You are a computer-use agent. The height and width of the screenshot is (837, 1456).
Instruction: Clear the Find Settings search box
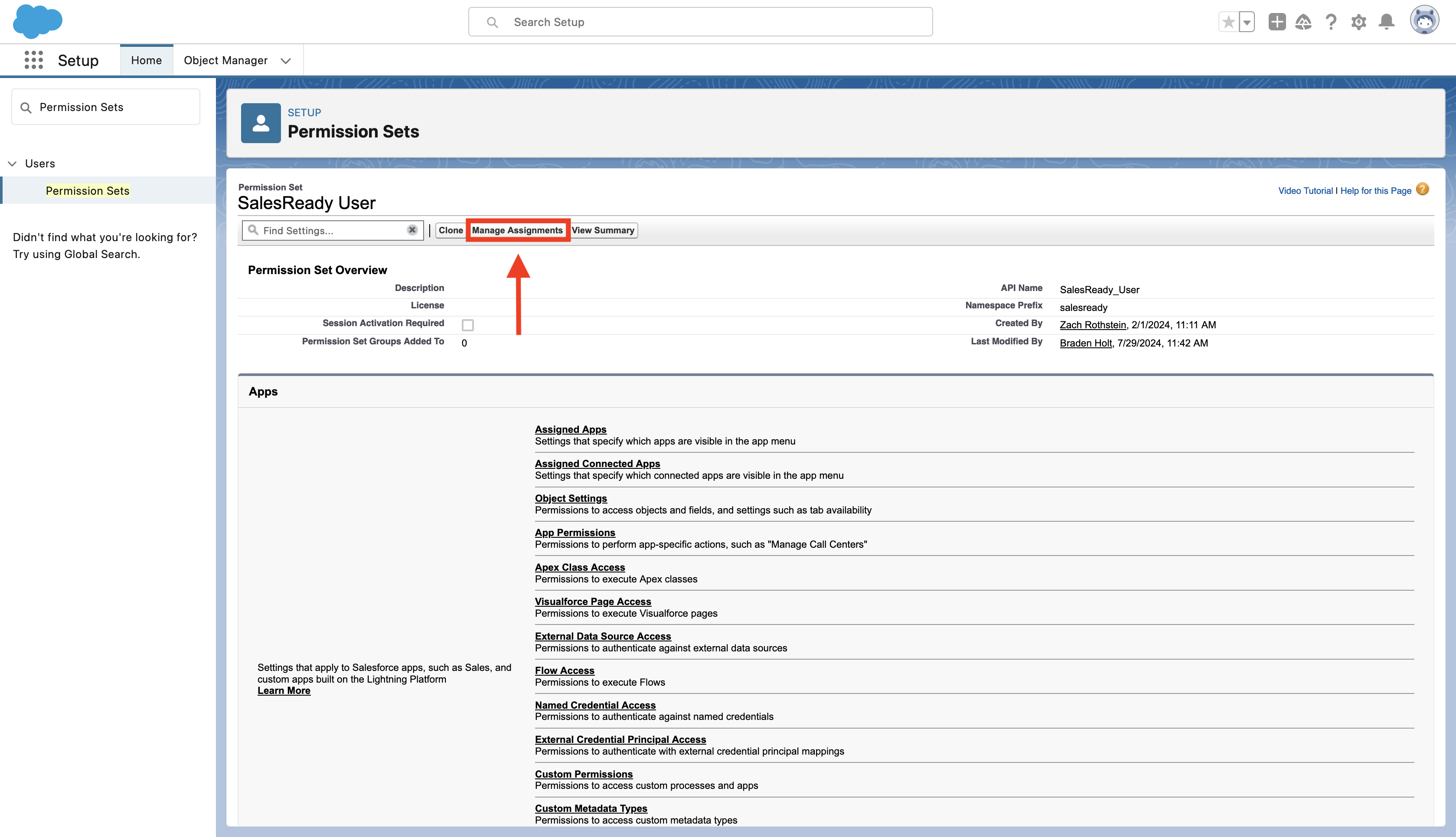(412, 230)
